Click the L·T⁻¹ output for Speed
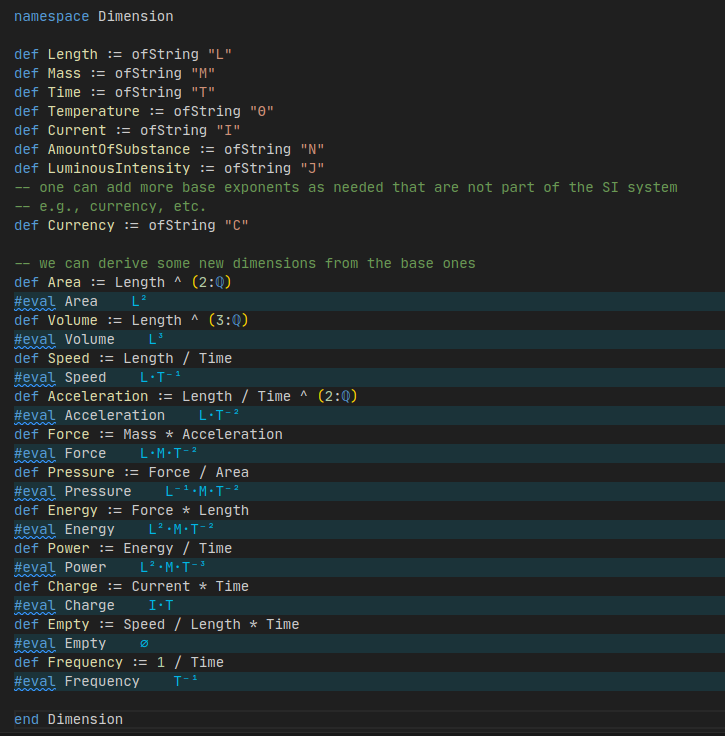 160,377
